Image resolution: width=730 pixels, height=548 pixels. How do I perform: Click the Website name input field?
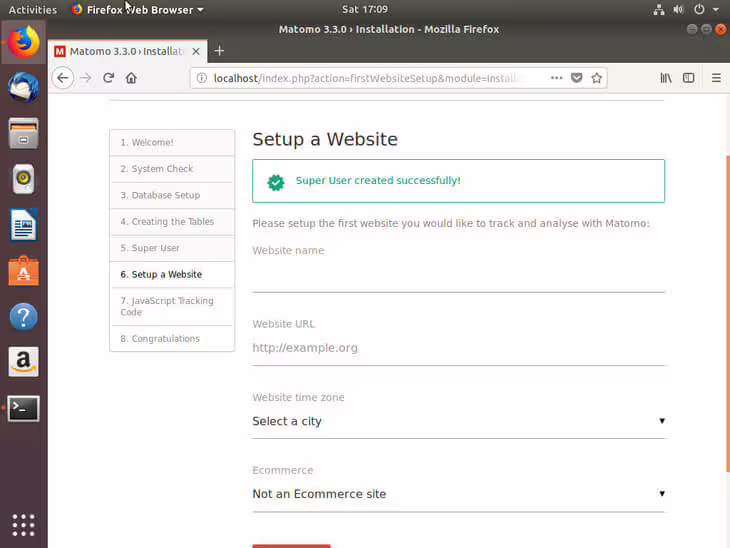click(459, 277)
